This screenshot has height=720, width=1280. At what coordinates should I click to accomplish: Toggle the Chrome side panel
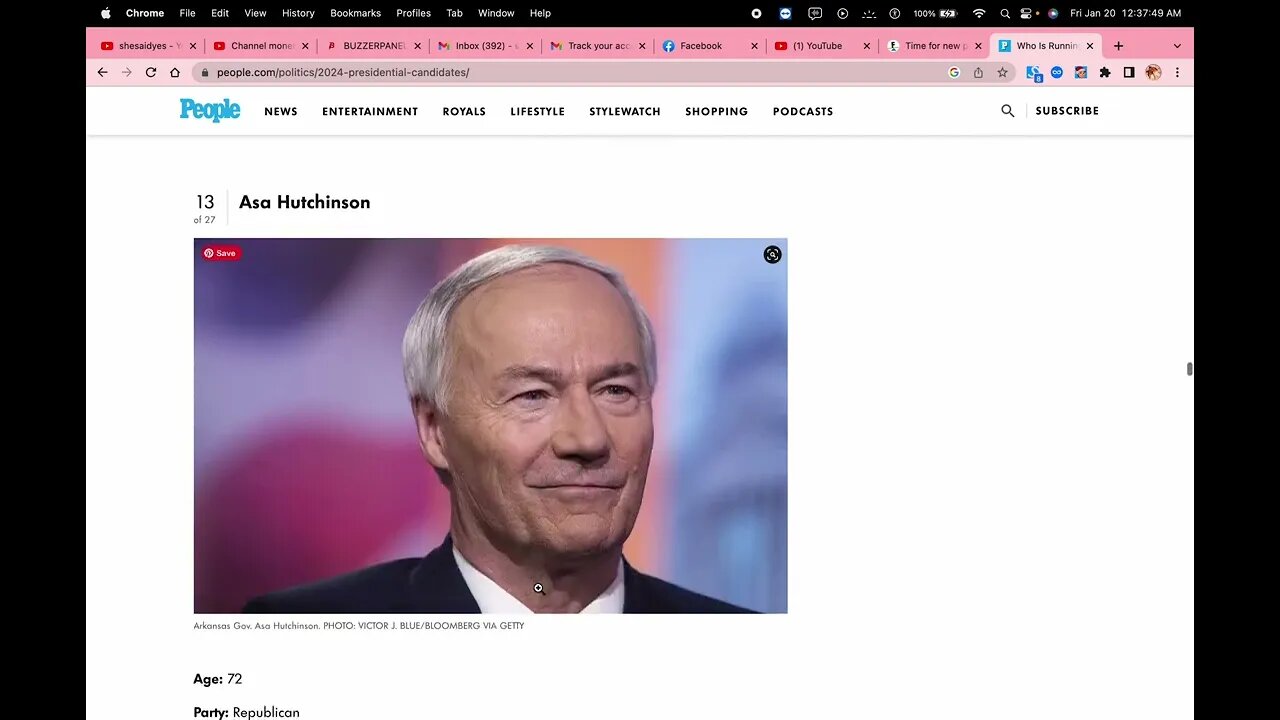point(1129,72)
